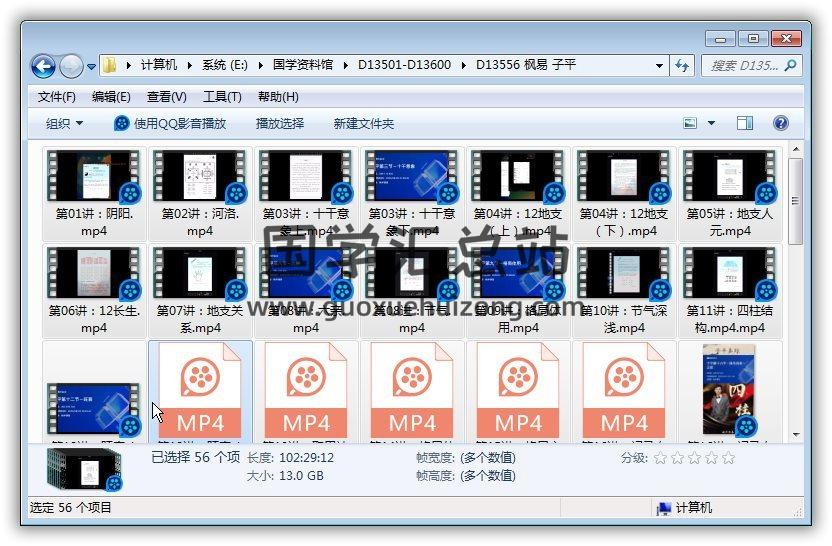Image resolution: width=832 pixels, height=546 pixels.
Task: Select video 第07讲：地支关系.mp4
Action: click(x=200, y=291)
